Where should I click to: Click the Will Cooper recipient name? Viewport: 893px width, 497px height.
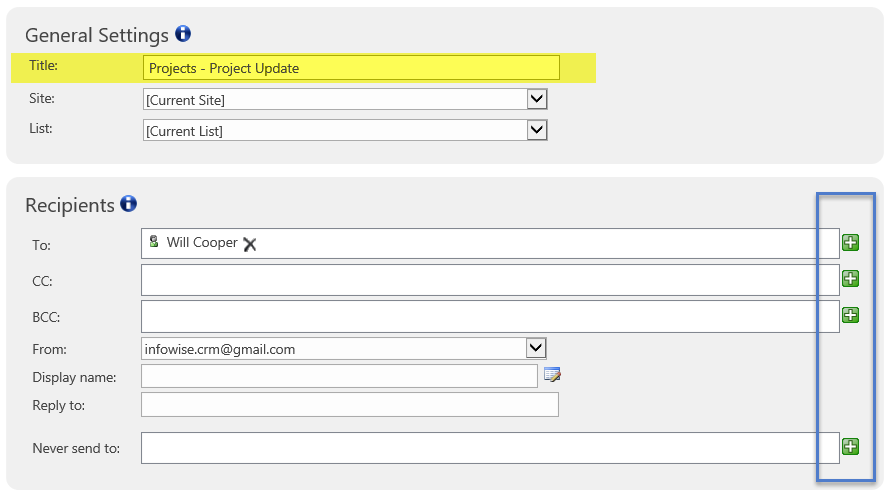tap(202, 243)
